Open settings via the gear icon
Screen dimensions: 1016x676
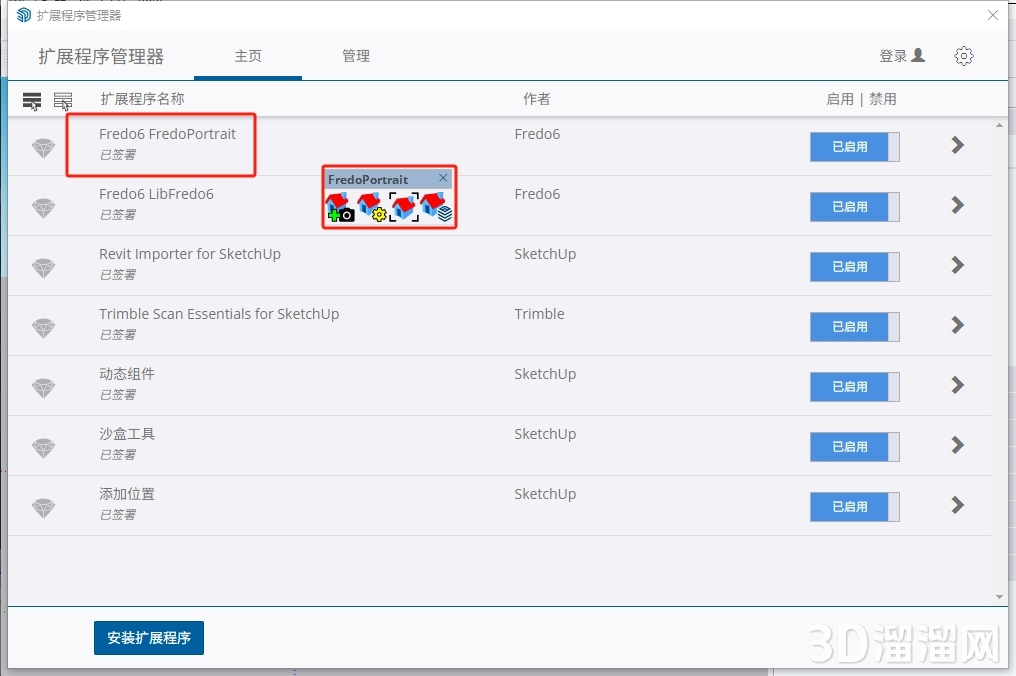[963, 56]
